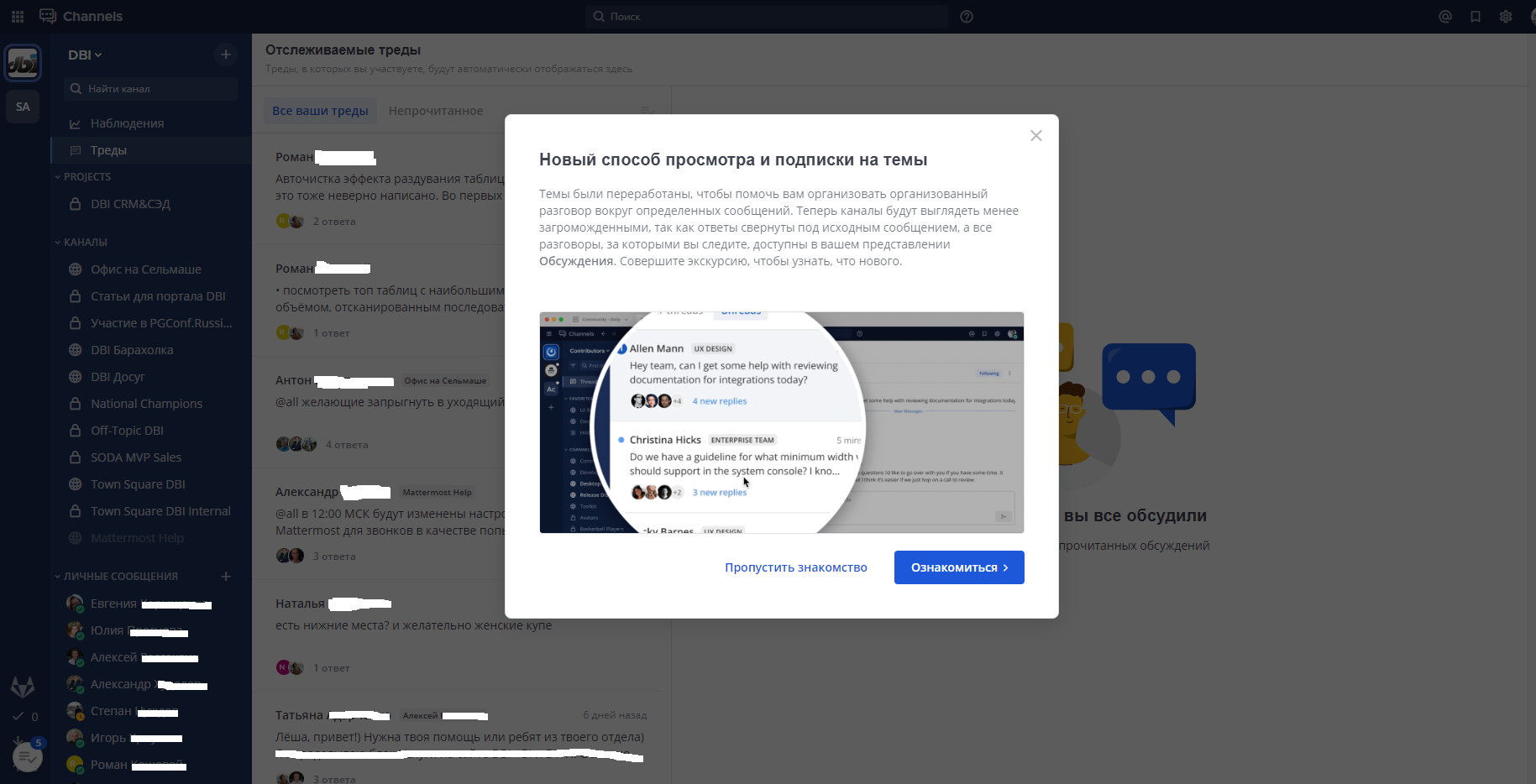Viewport: 1536px width, 784px height.
Task: Click lock icon next to SODA MVP Sales
Action: [x=75, y=457]
